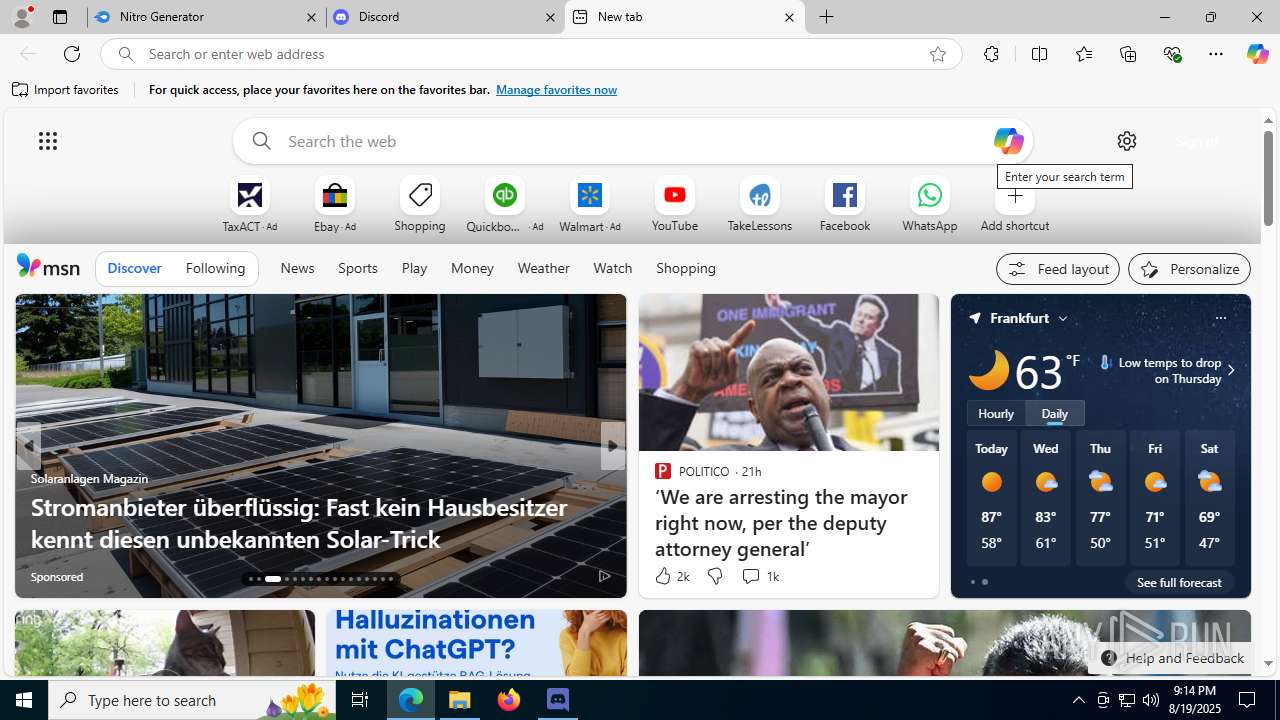This screenshot has width=1280, height=720.
Task: Open the TakeLessons shortcut
Action: coord(760,205)
